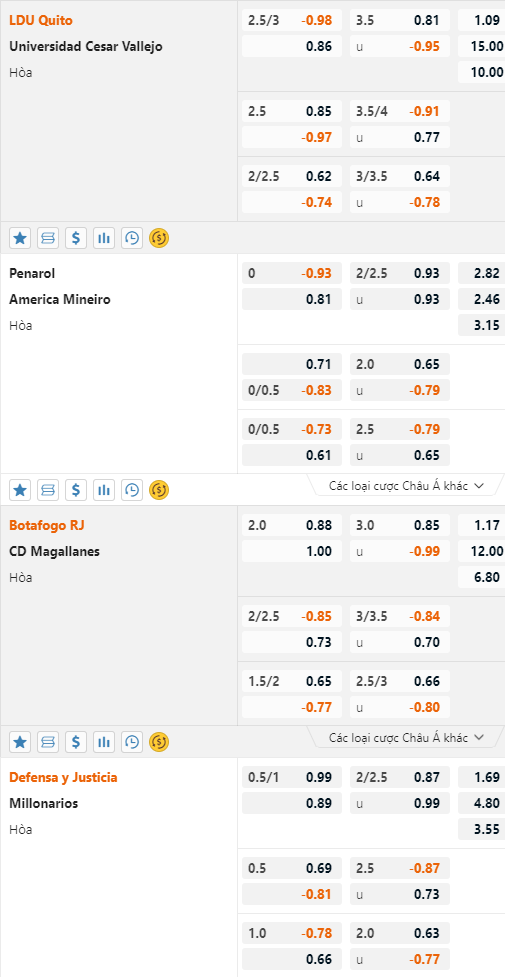505x977 pixels.
Task: Open the Defensa y Justicia team link
Action: [x=63, y=777]
